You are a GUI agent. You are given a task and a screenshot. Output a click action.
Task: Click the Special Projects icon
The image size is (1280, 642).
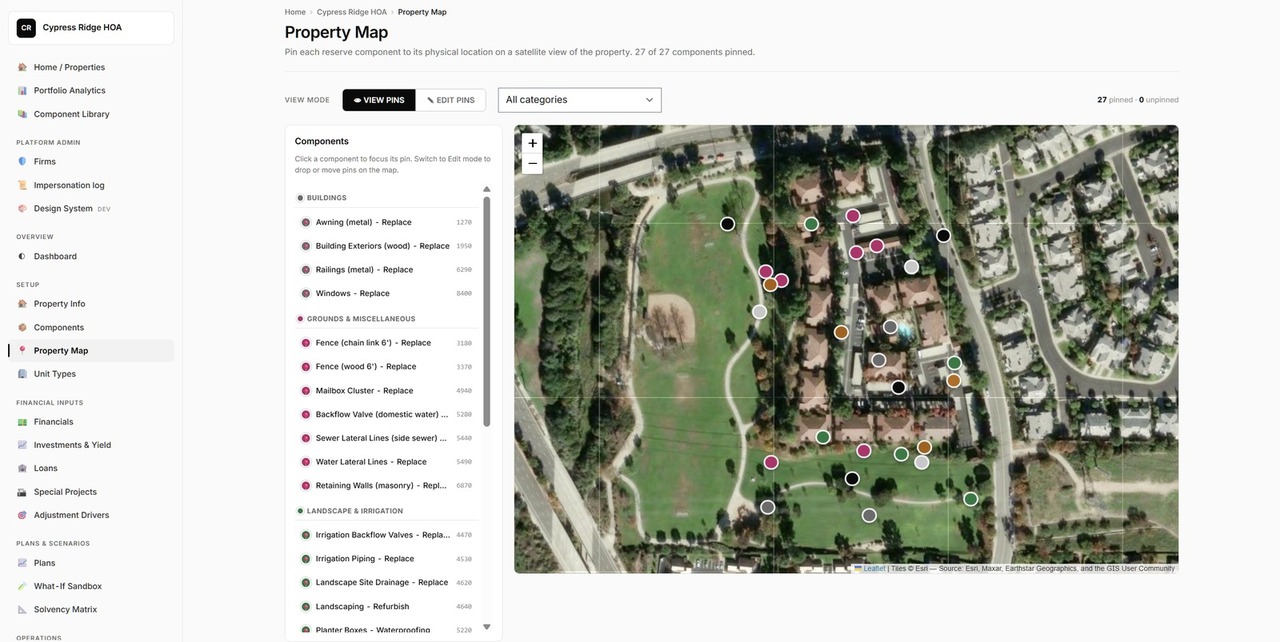coord(22,492)
